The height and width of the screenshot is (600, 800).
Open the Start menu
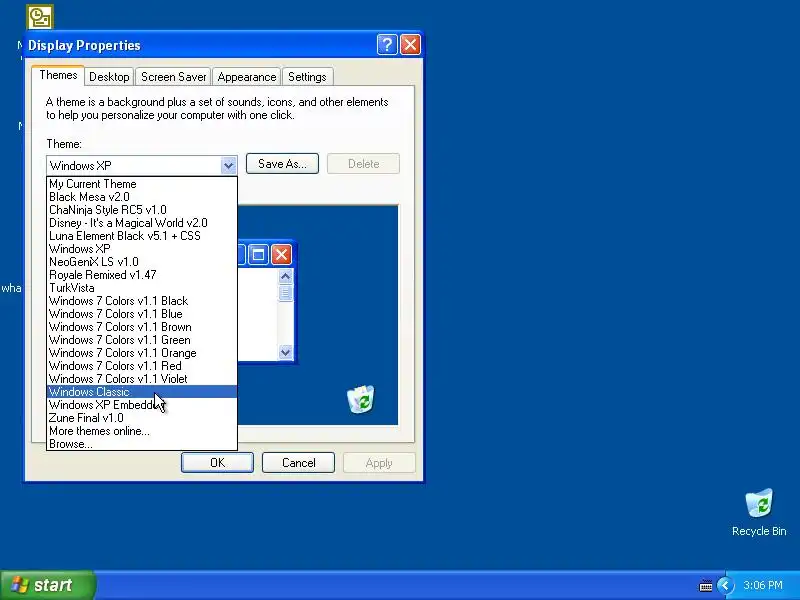[47, 585]
